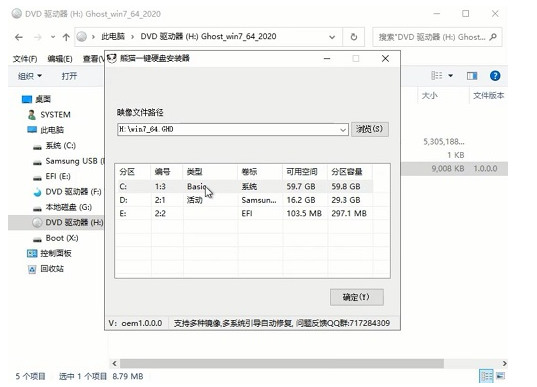Expand address bar history dropdown
This screenshot has width=537, height=387.
coord(332,37)
